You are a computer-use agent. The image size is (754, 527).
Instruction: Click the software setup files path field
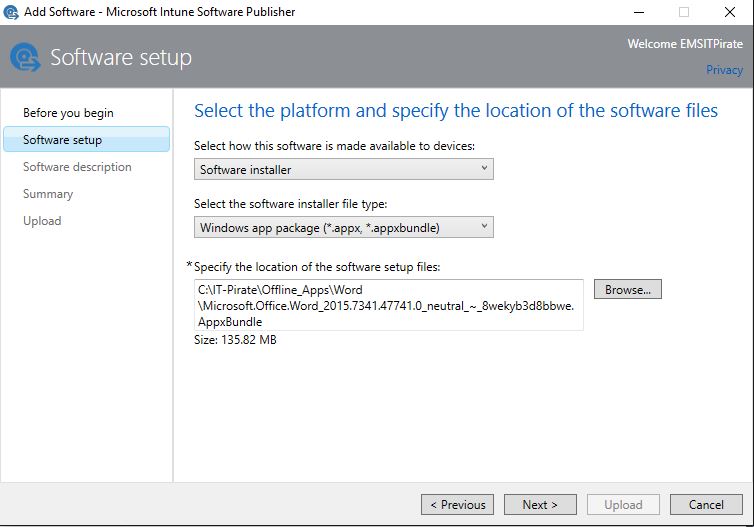coord(389,305)
